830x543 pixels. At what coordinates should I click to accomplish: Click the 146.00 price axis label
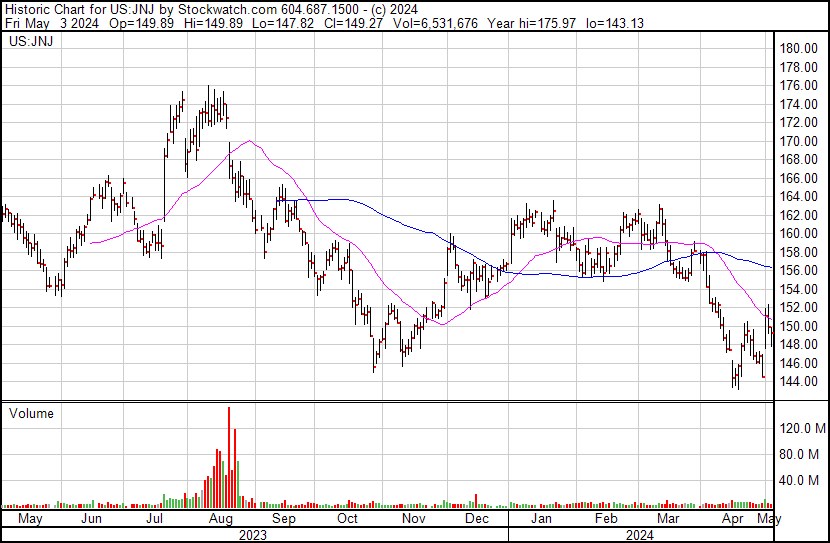pyautogui.click(x=799, y=363)
